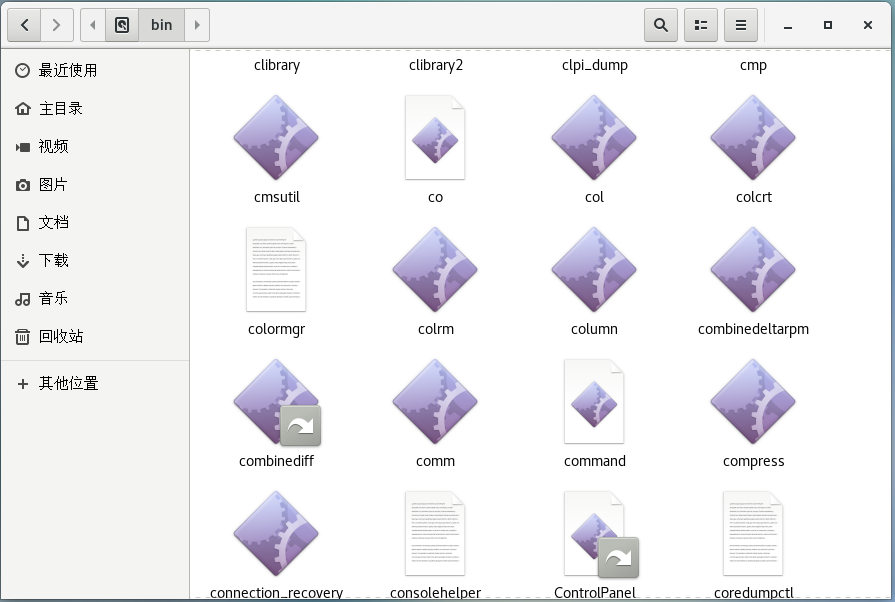Click the video icon beside 视频
Viewport: 895px width, 602px height.
[22, 147]
